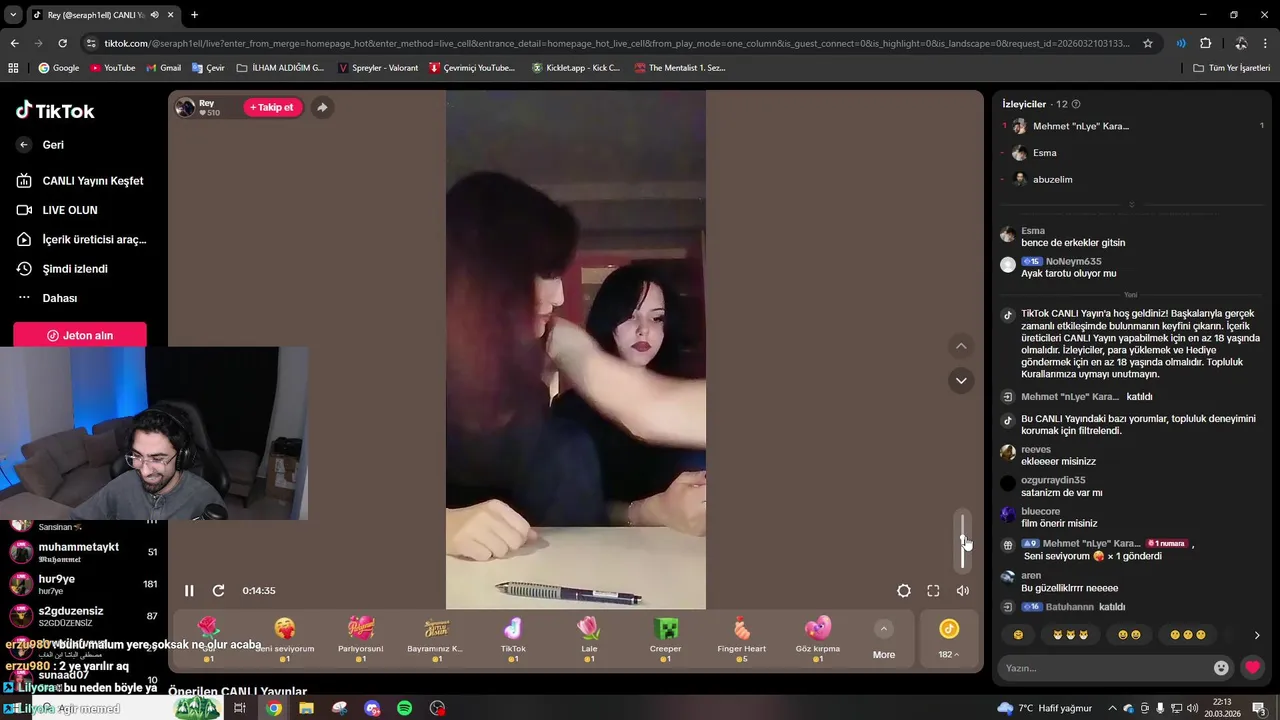Screen dimensions: 1280x720
Task: Send the Creeper gift
Action: [665, 640]
